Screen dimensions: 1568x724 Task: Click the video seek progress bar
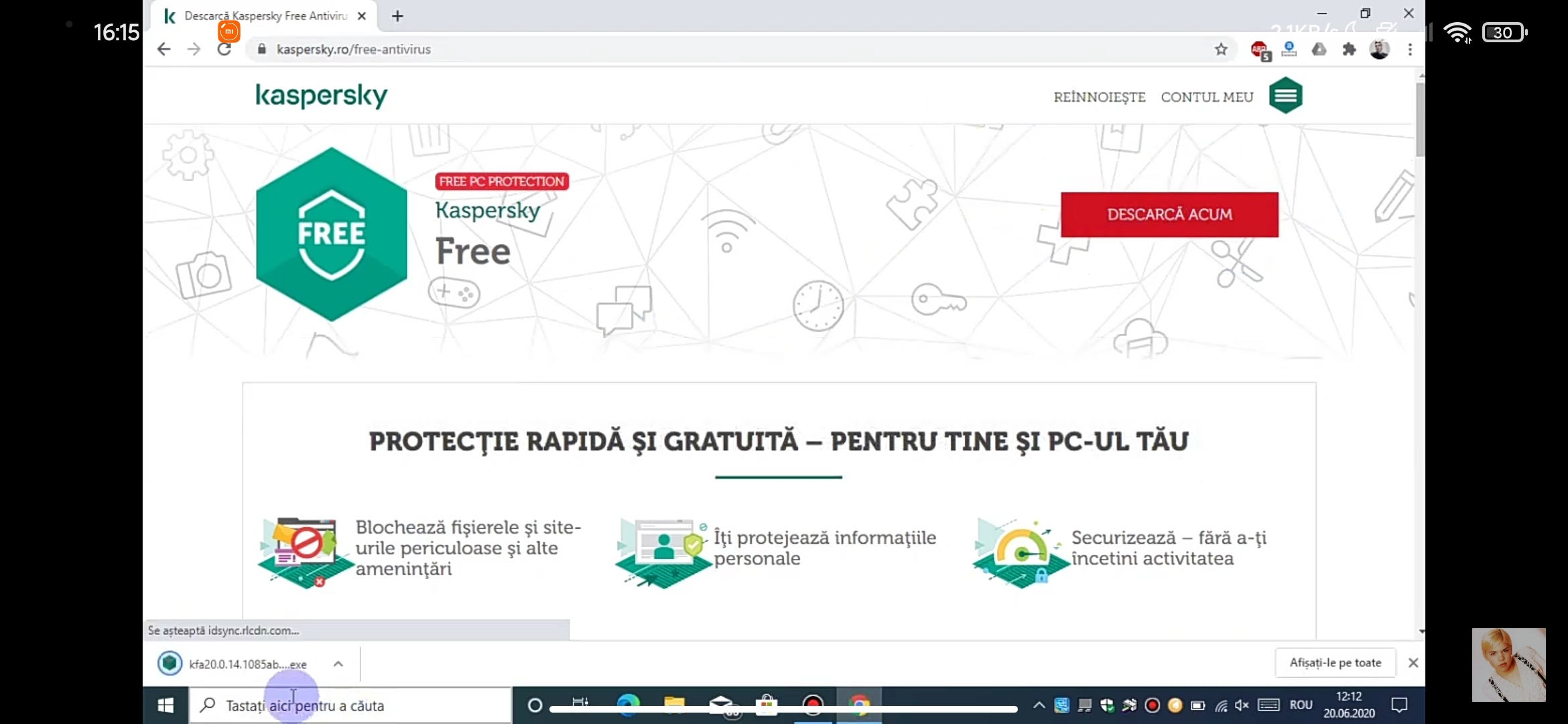coord(783,709)
